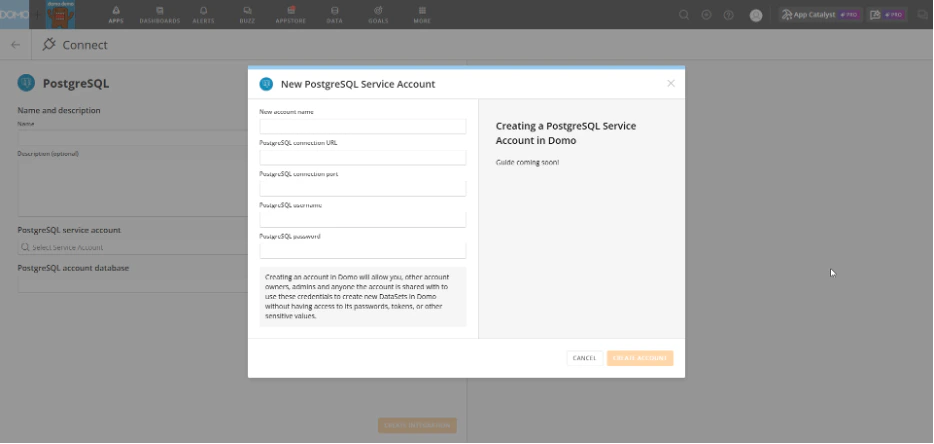Click the PostgreSQL icon on the Connect page
The image size is (934, 444).
26,83
